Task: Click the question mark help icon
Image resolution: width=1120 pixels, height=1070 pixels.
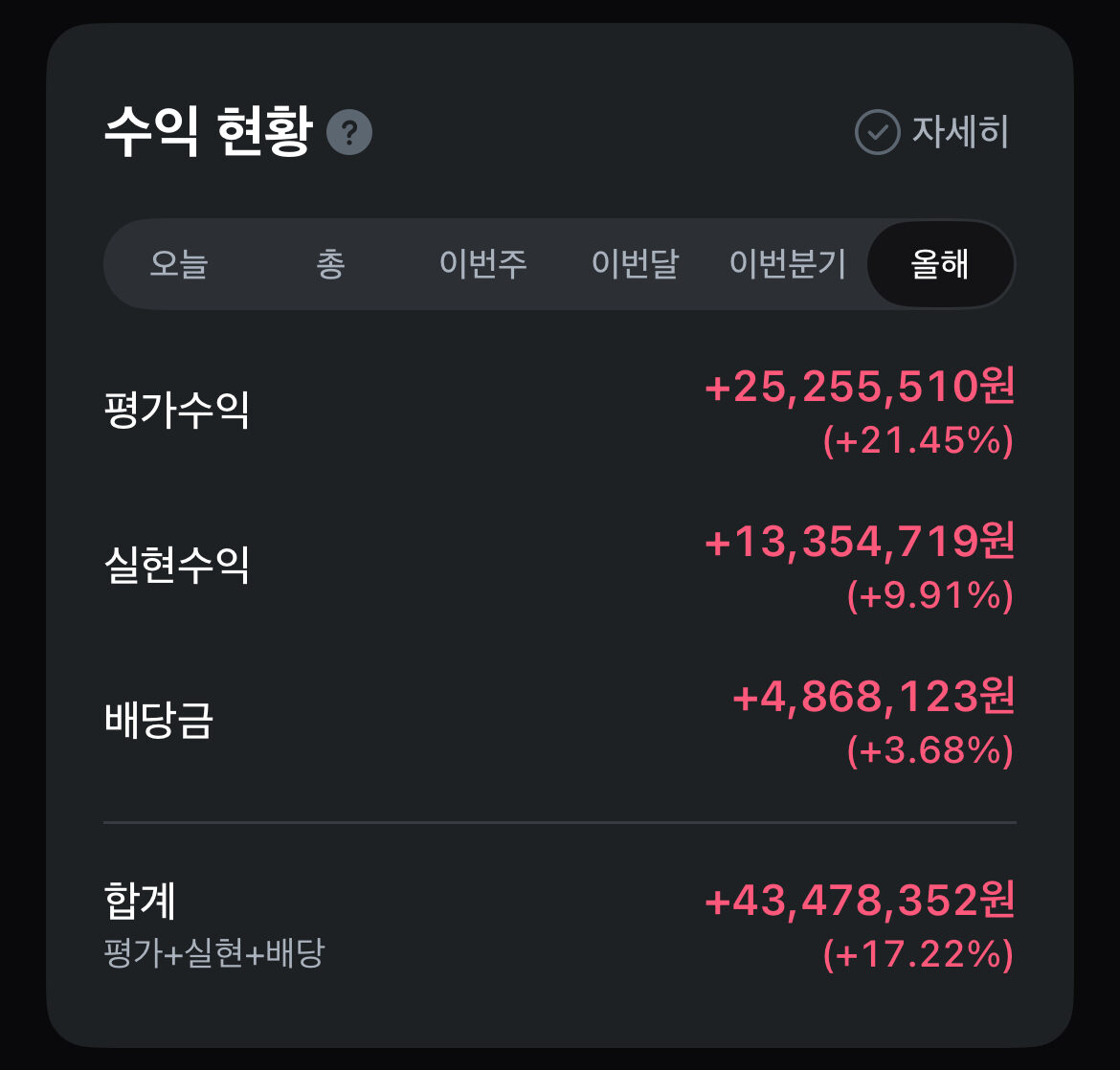Action: pyautogui.click(x=349, y=132)
